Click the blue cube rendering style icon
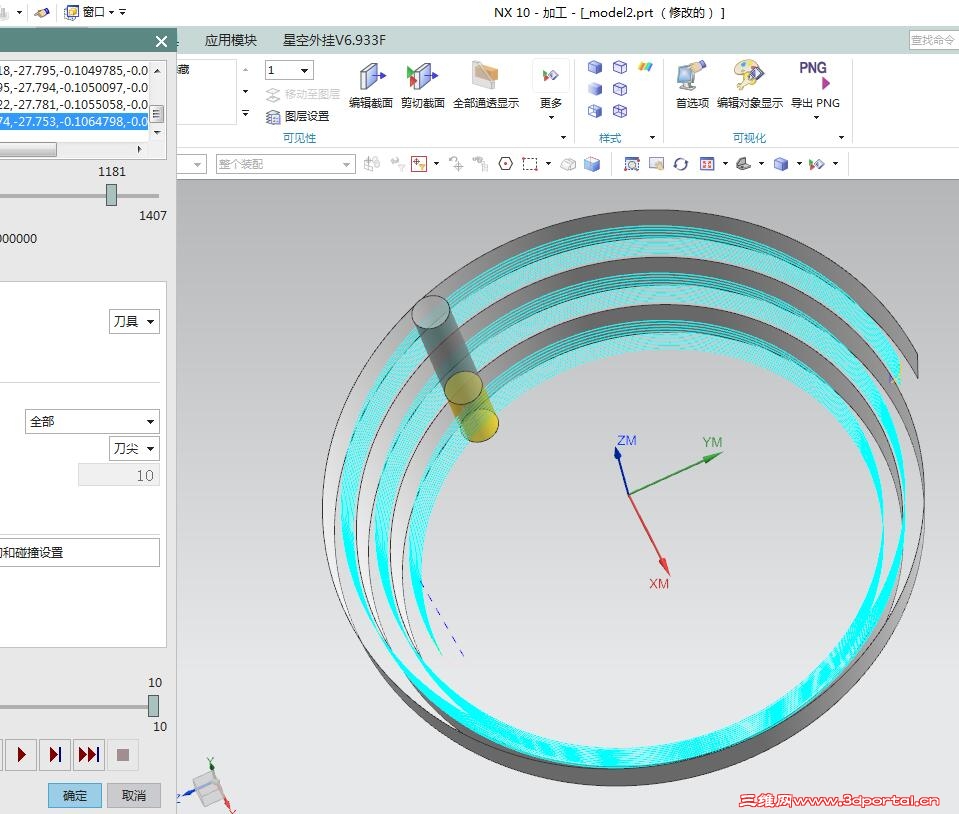959x814 pixels. [781, 164]
